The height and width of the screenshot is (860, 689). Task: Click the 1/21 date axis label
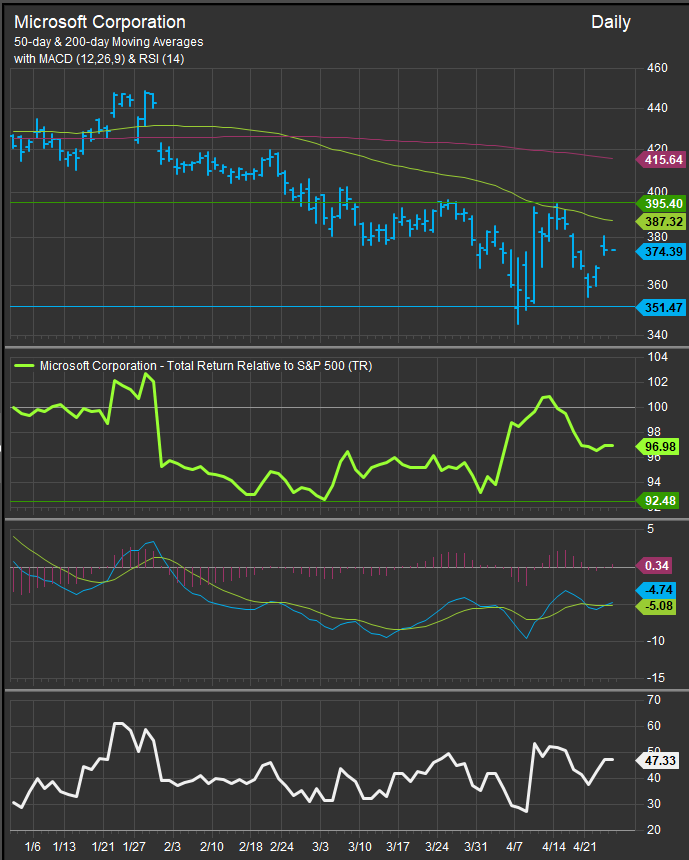tap(103, 846)
